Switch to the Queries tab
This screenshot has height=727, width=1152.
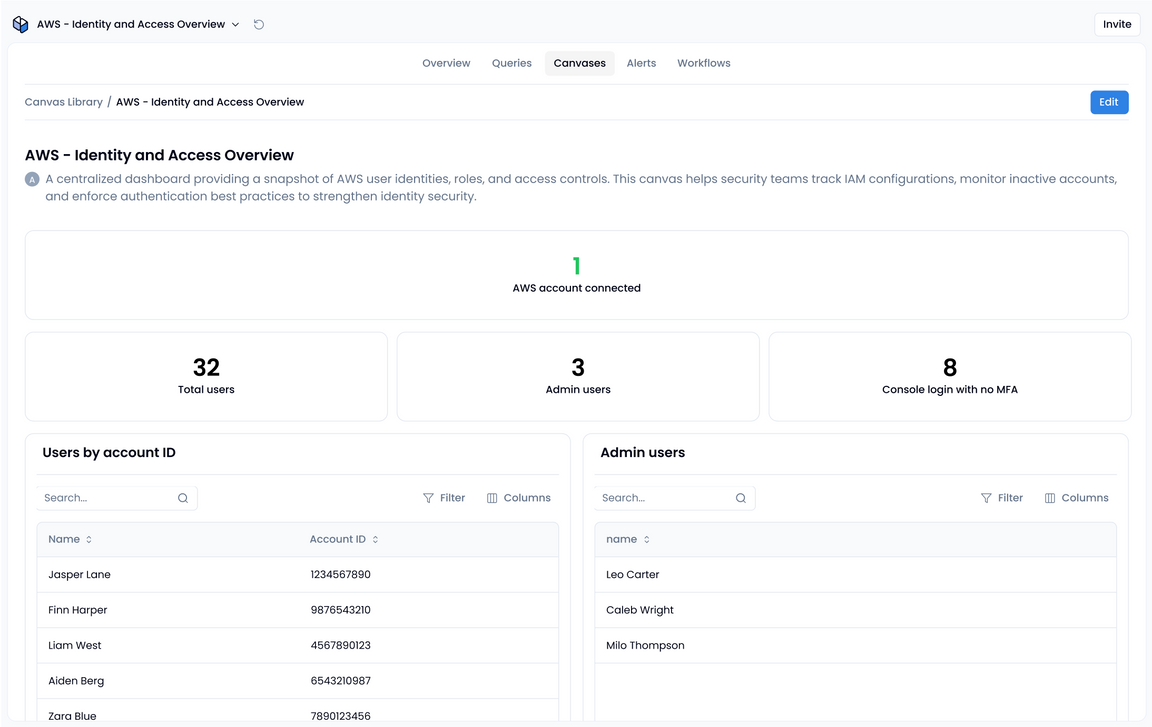pos(511,63)
